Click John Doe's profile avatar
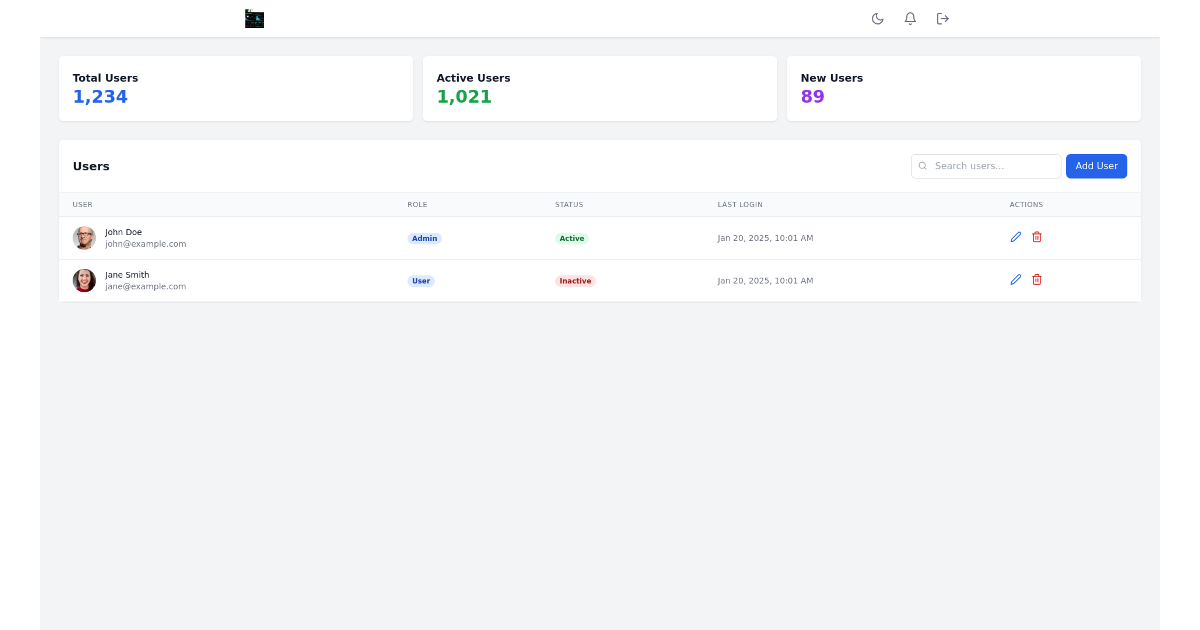Screen dimensions: 1200x630 [84, 238]
